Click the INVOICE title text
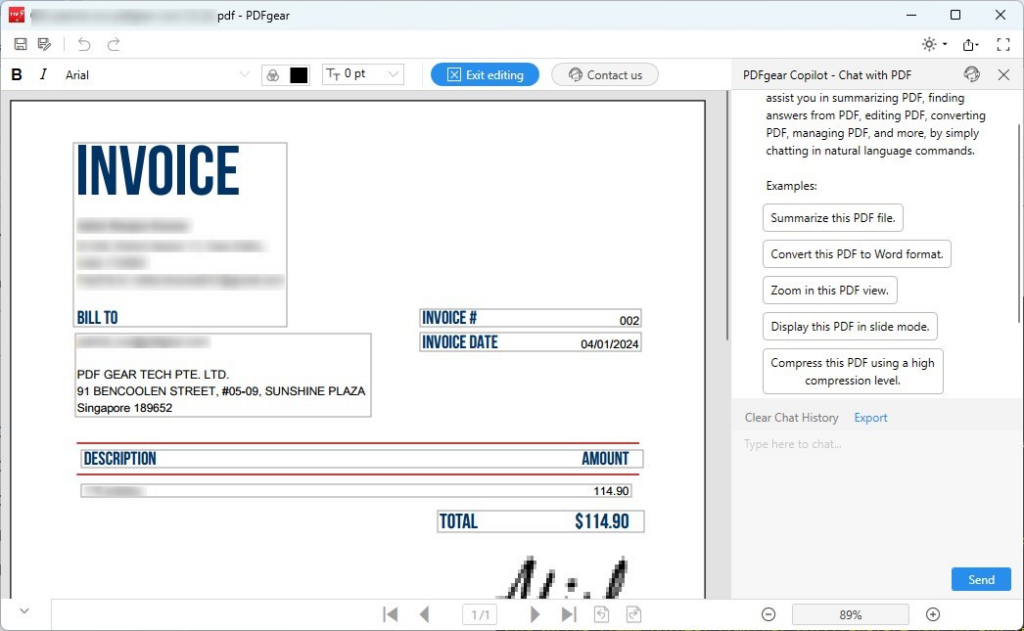The width and height of the screenshot is (1024, 631). (158, 170)
